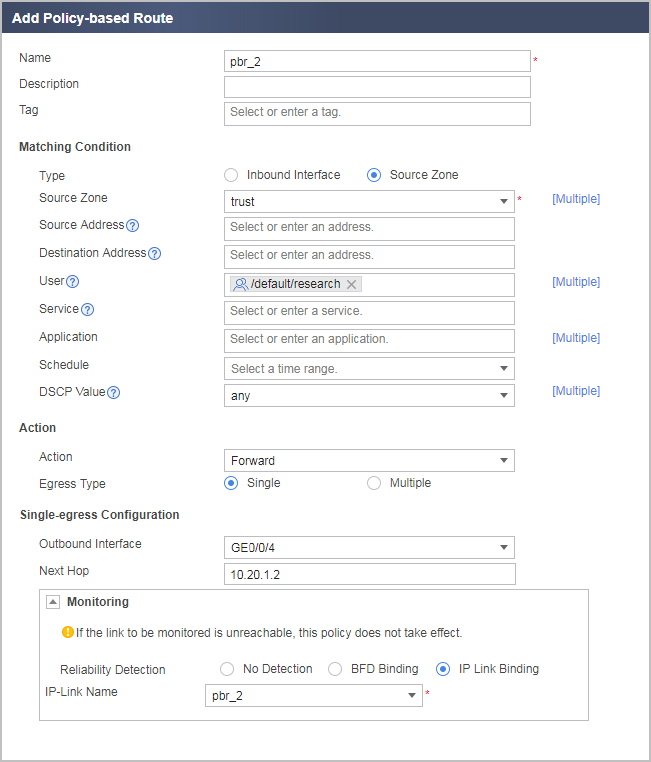
Task: Remove the /default/research user tag
Action: (x=352, y=284)
